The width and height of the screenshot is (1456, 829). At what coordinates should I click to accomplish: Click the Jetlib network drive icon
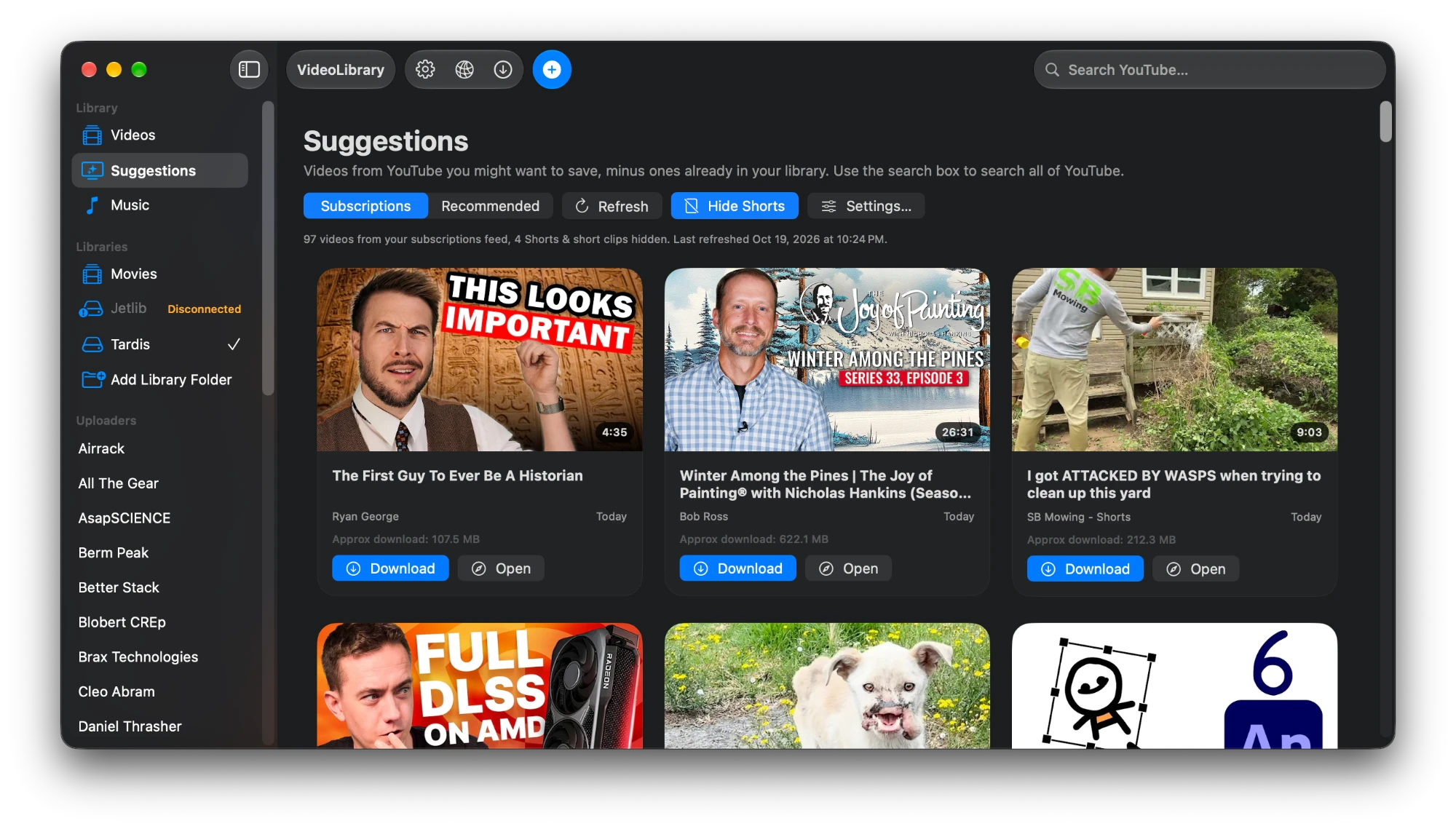(x=90, y=309)
